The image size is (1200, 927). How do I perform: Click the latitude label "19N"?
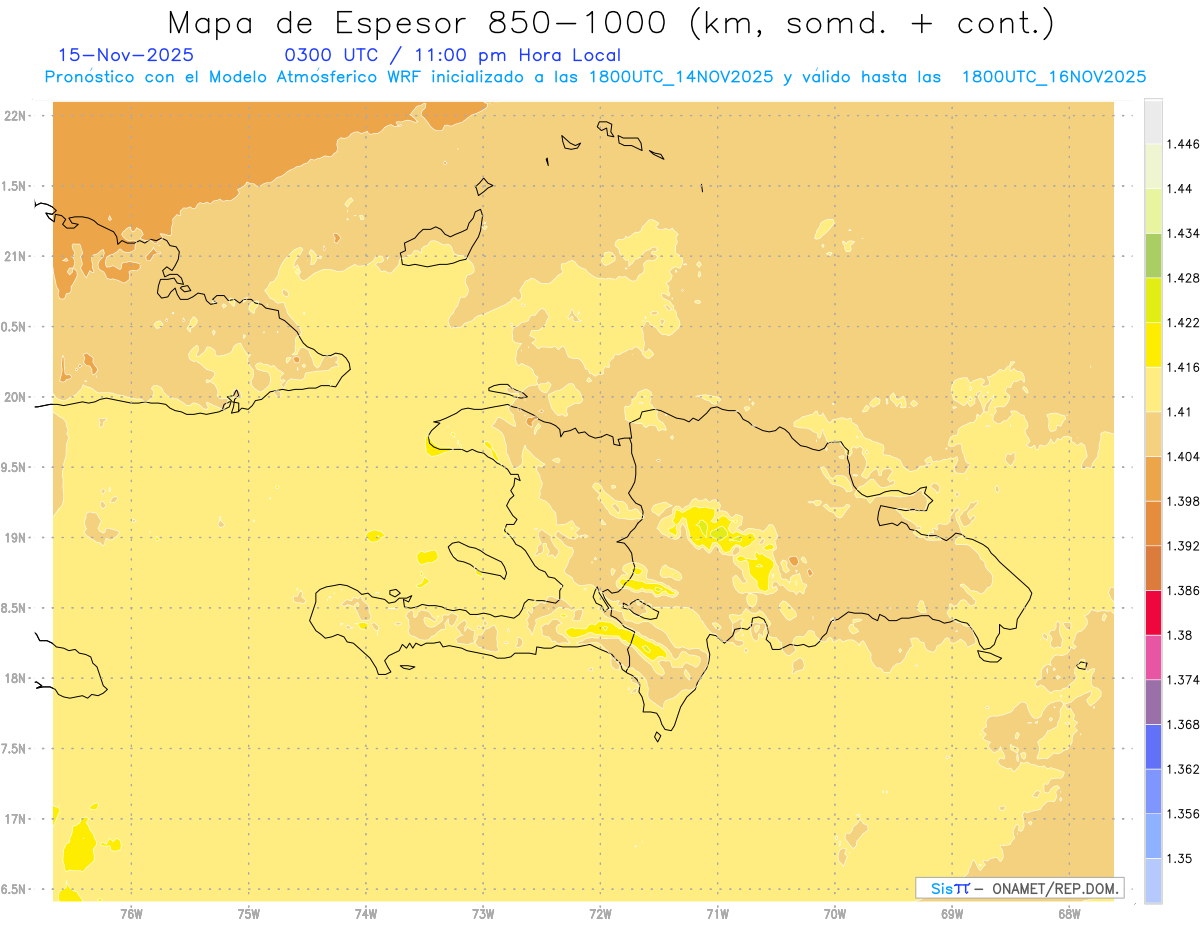(x=16, y=538)
